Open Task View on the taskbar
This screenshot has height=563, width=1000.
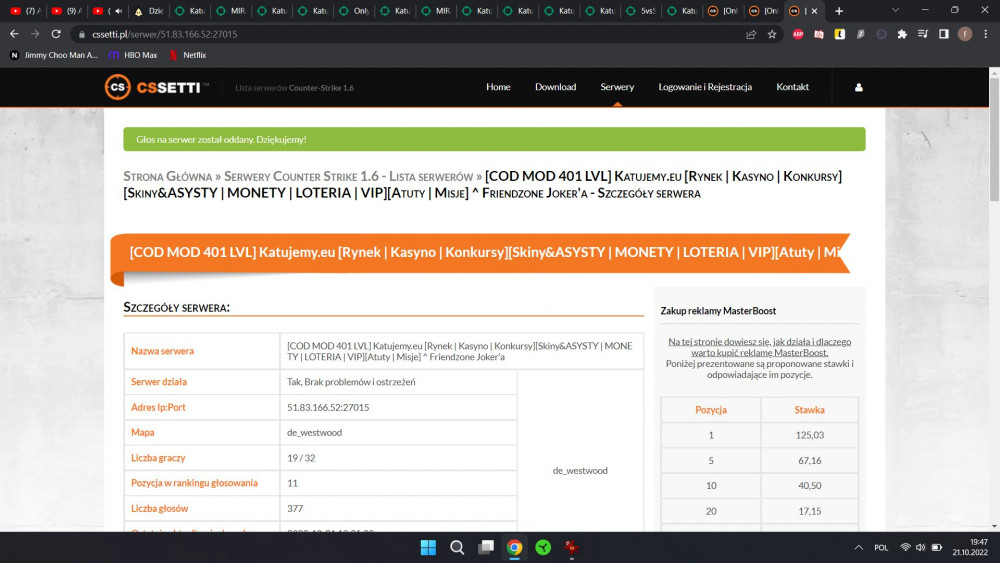486,547
